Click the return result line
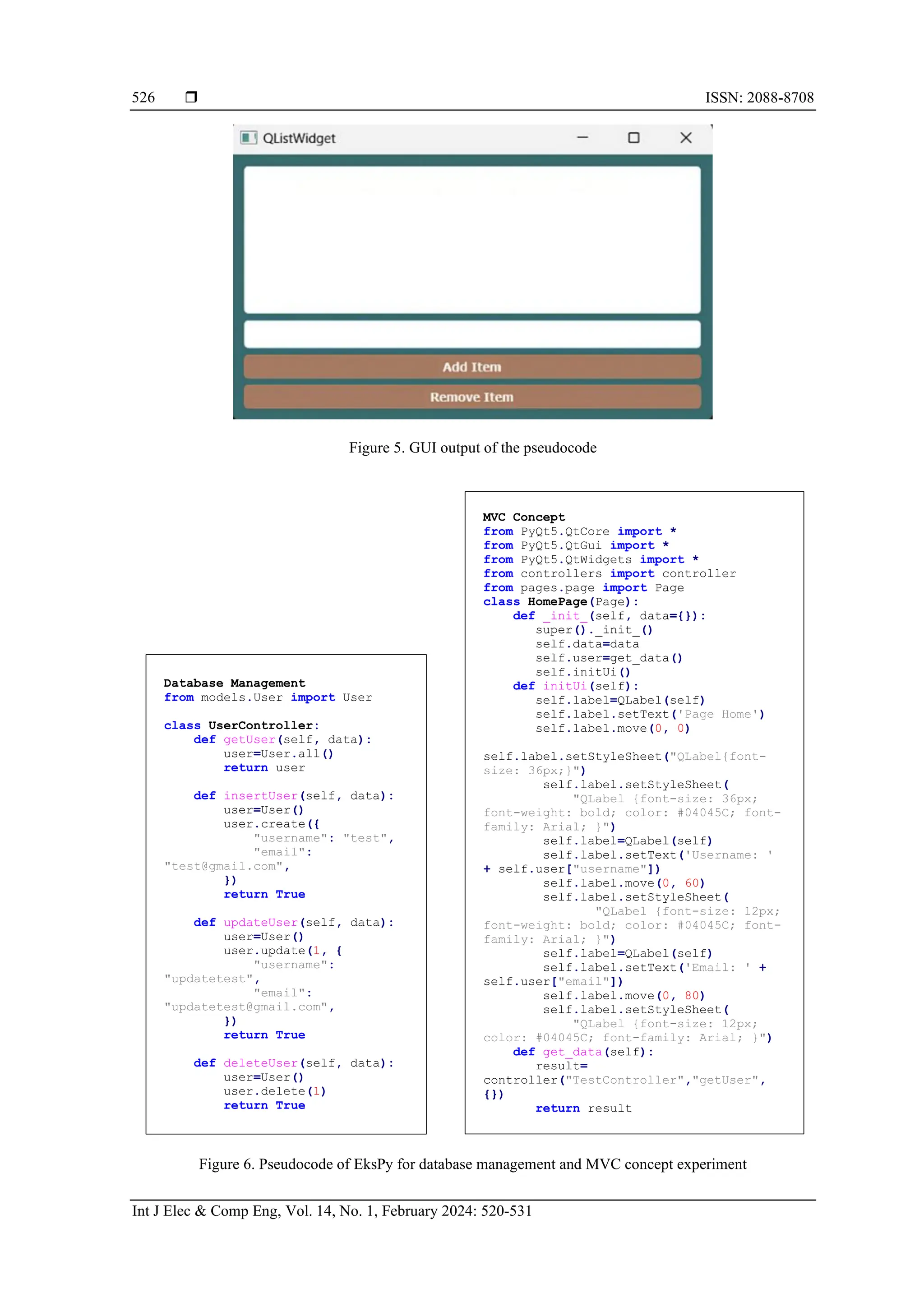This screenshot has height=1307, width=924. (x=583, y=1108)
